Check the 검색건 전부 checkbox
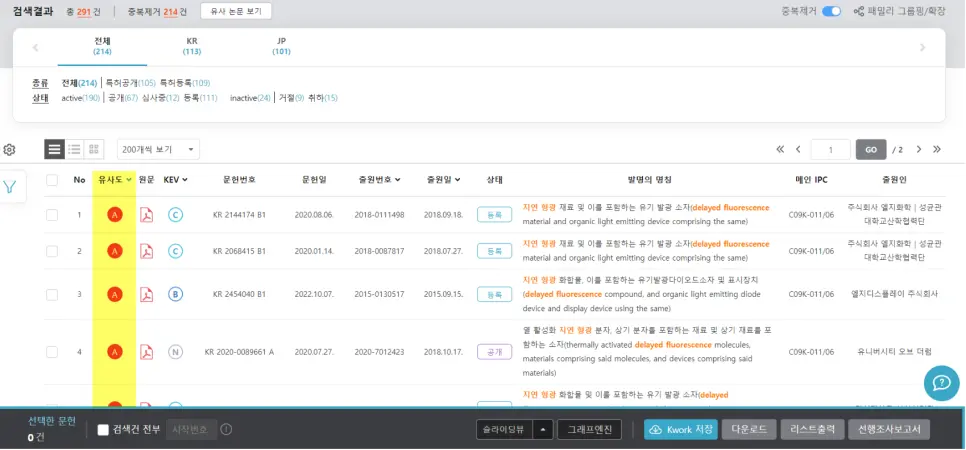966x450 pixels. click(103, 430)
